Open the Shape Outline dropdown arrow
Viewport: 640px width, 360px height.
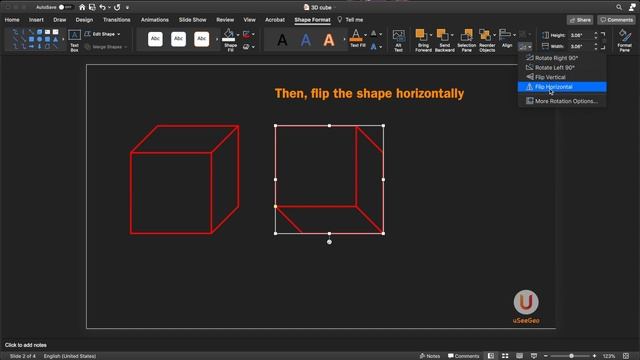tap(253, 35)
